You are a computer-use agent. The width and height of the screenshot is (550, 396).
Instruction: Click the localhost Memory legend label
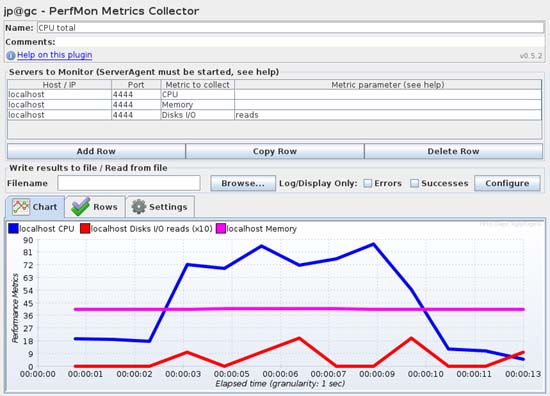point(262,229)
